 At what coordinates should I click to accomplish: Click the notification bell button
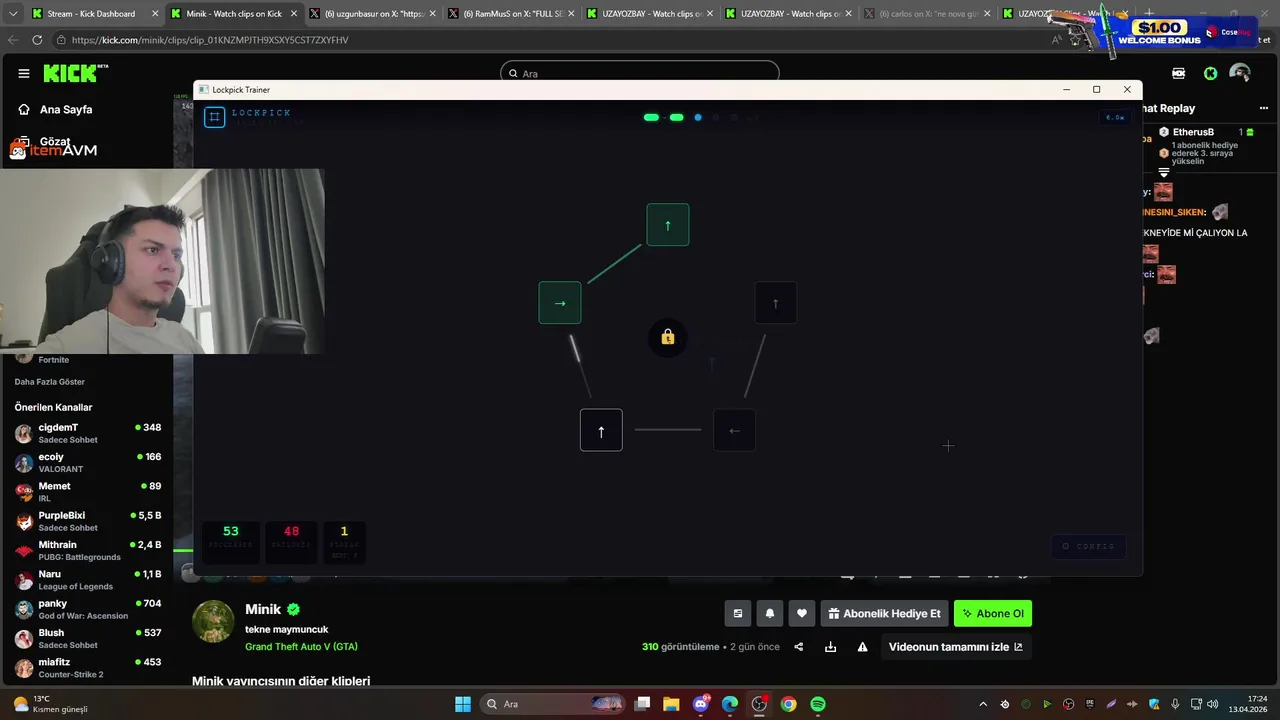tap(770, 613)
